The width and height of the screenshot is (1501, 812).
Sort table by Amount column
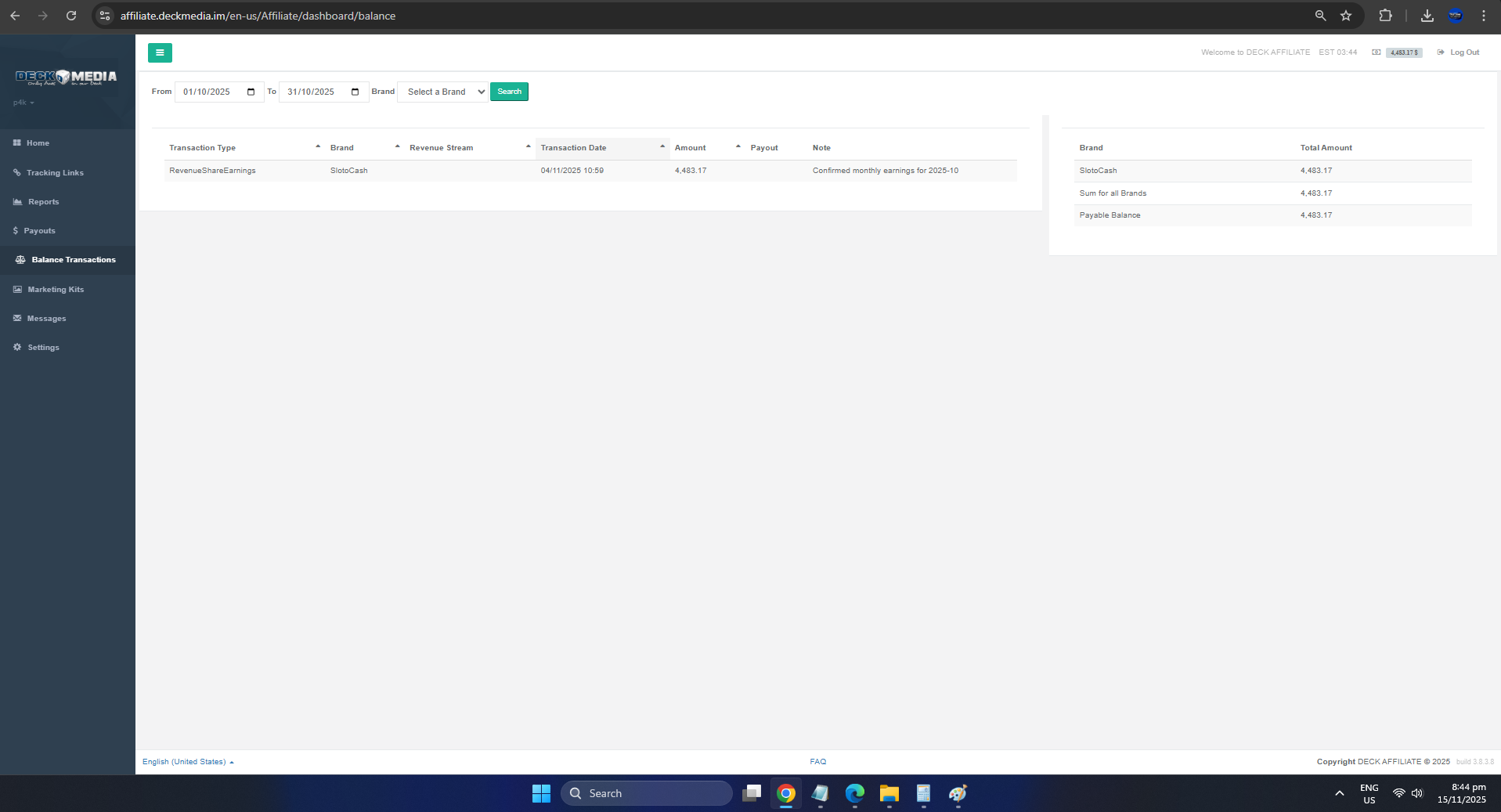(x=690, y=148)
